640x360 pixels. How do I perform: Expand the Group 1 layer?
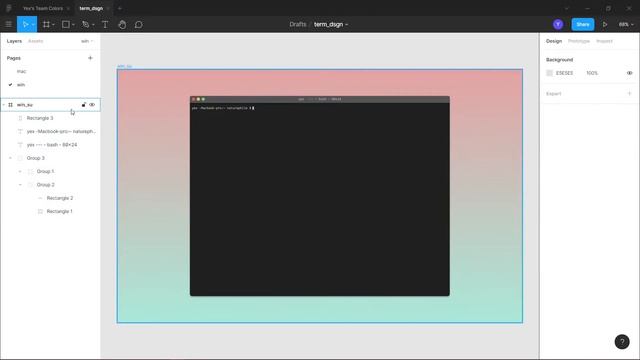pyautogui.click(x=20, y=171)
